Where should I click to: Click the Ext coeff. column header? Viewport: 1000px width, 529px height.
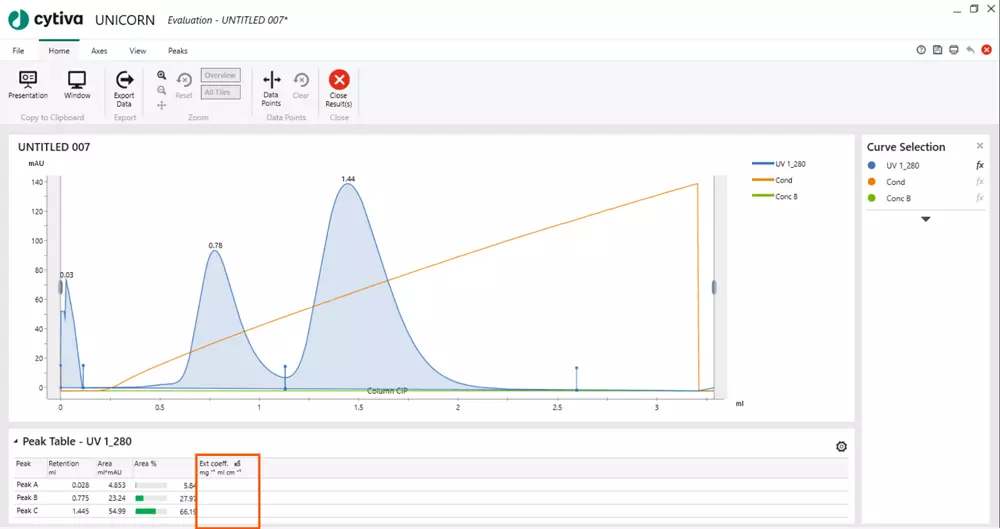(x=228, y=468)
